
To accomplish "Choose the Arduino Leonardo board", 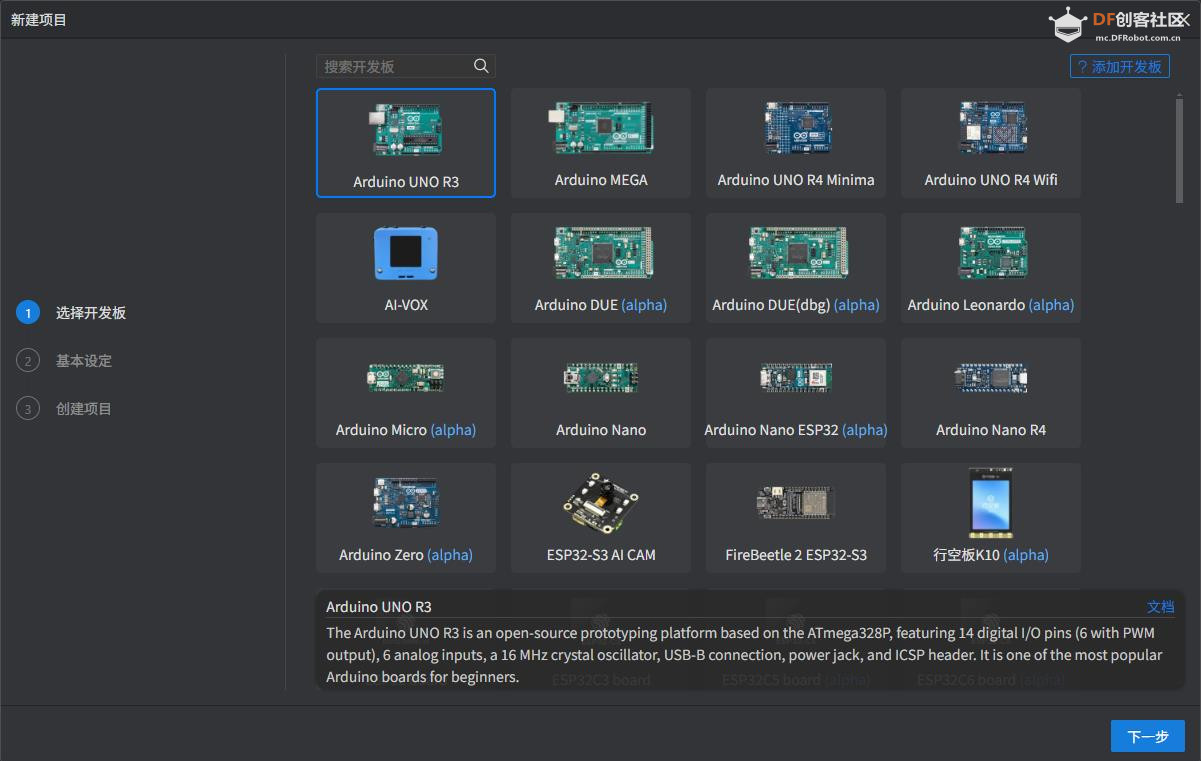I will pos(991,268).
